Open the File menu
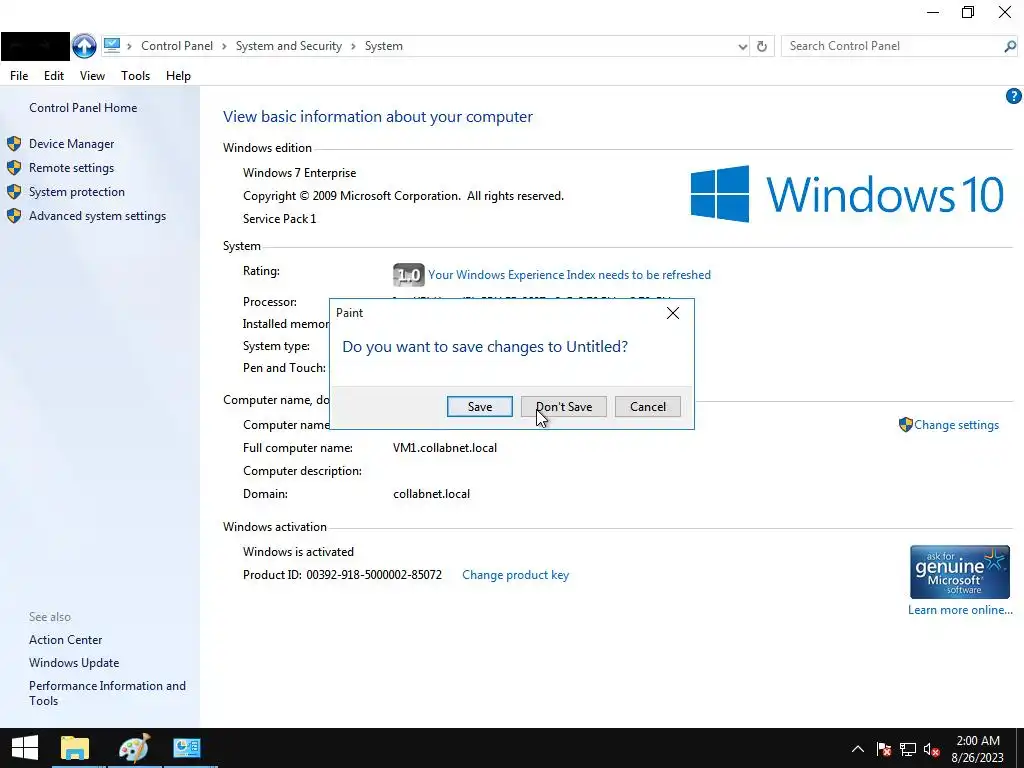The width and height of the screenshot is (1024, 768). (19, 76)
